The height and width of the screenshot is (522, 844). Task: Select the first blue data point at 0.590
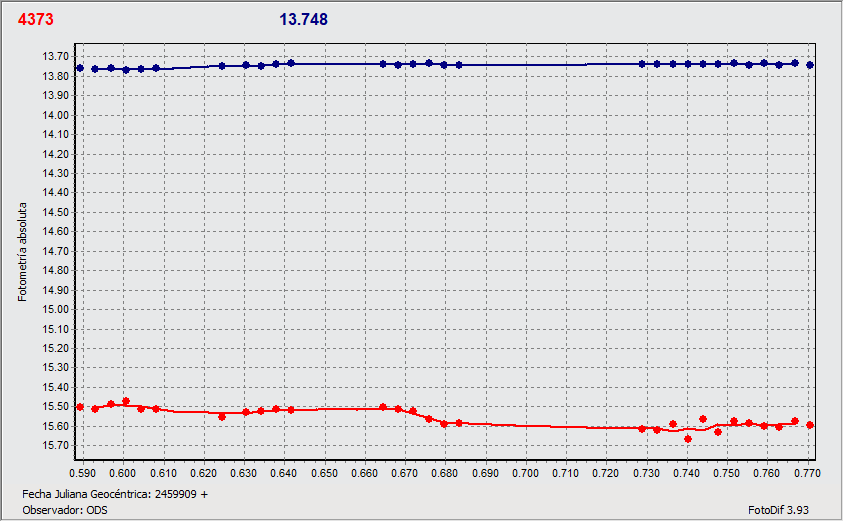pyautogui.click(x=80, y=68)
